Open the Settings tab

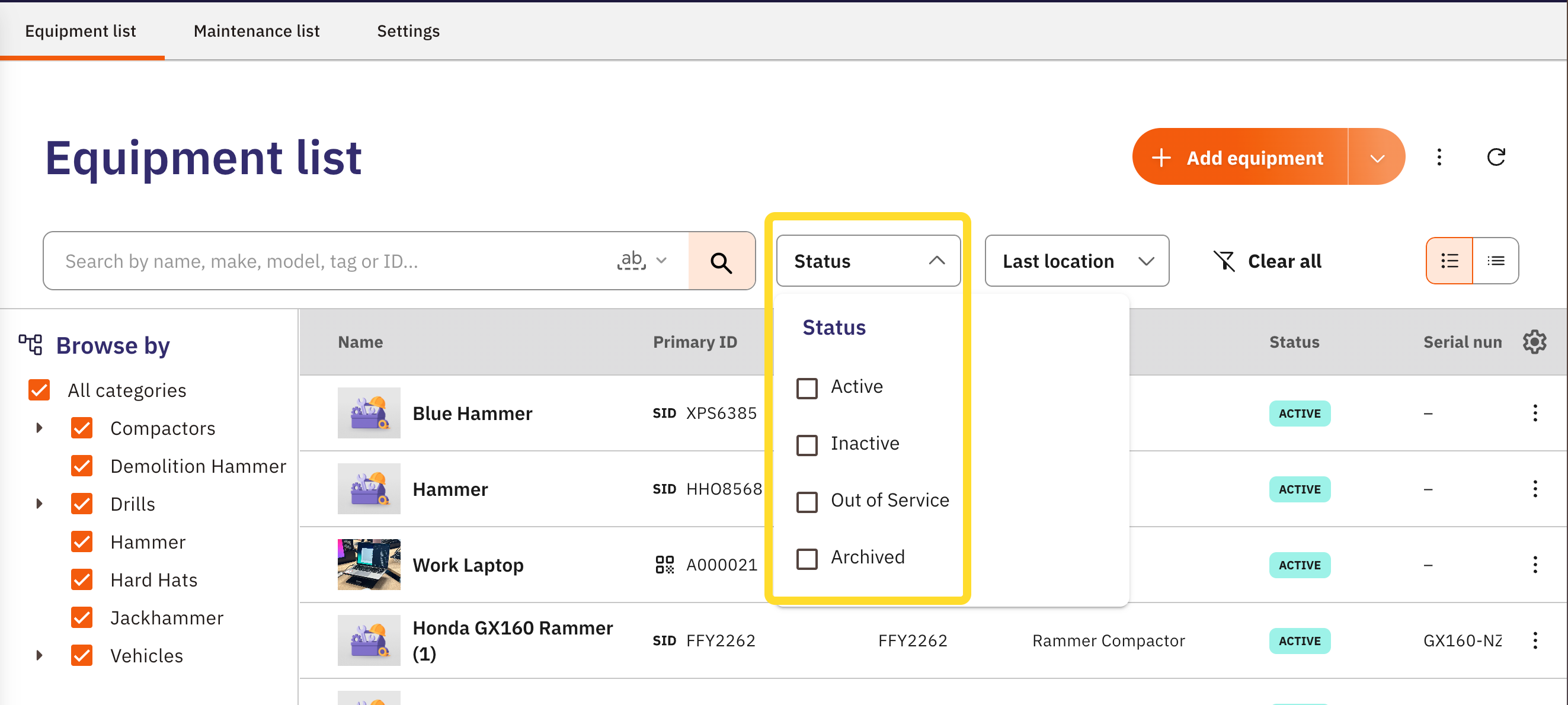408,31
